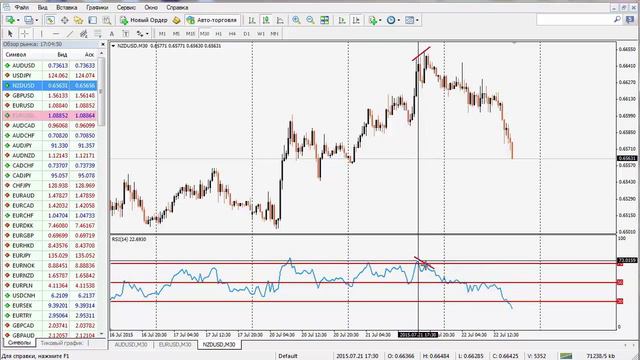This screenshot has width=640, height=360.
Task: Open the Profiles toolbar icon
Action: coord(29,20)
